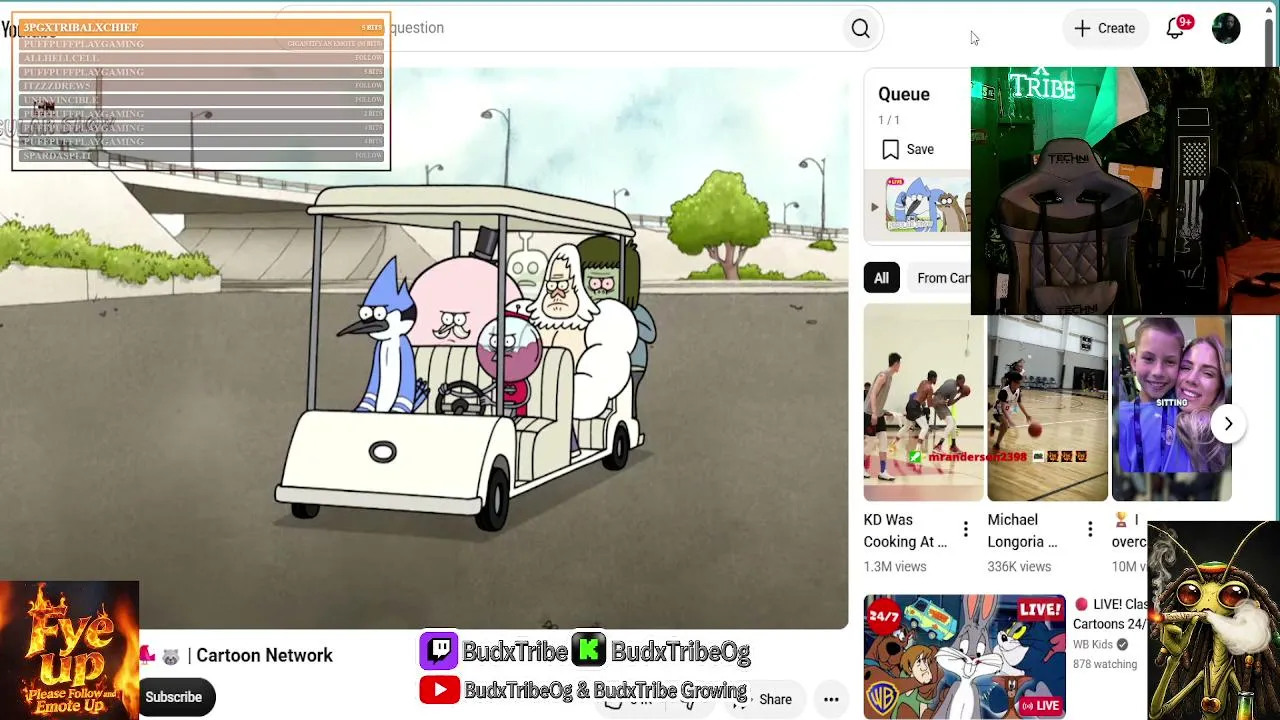Image resolution: width=1280 pixels, height=720 pixels.
Task: Open more actions three-dot menu under video
Action: (831, 700)
